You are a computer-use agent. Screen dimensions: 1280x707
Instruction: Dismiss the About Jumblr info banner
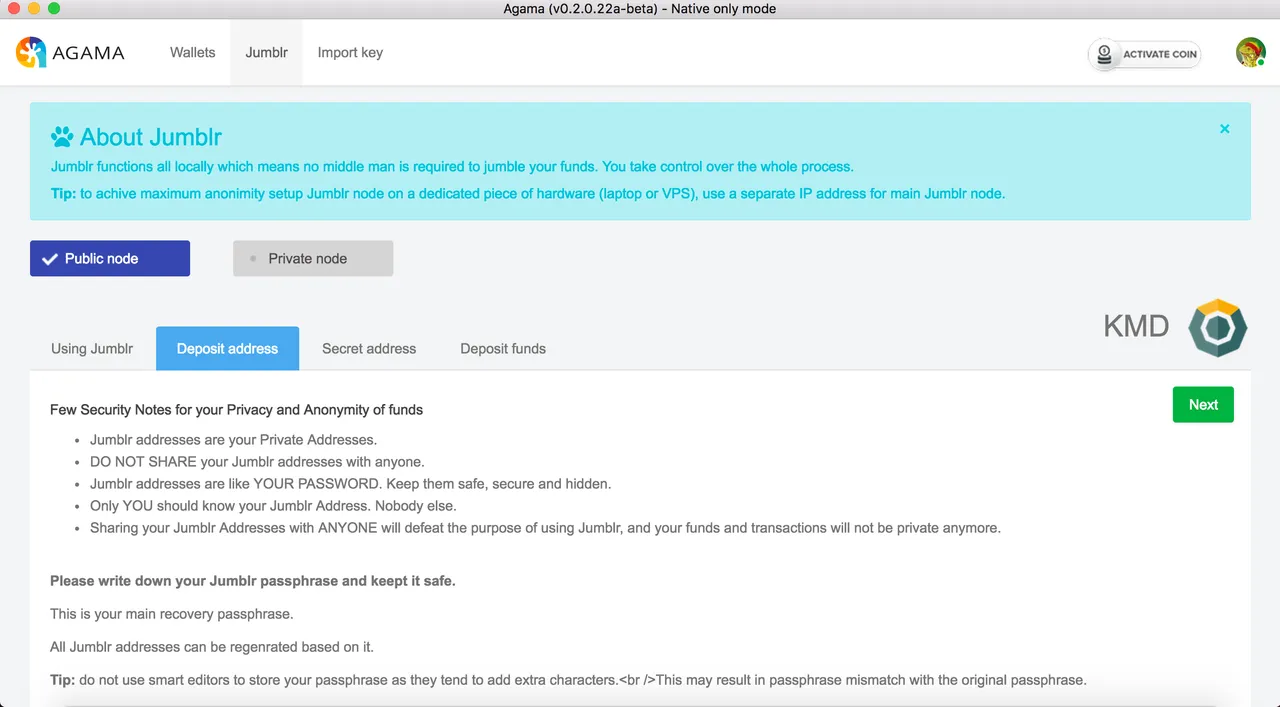(x=1225, y=129)
